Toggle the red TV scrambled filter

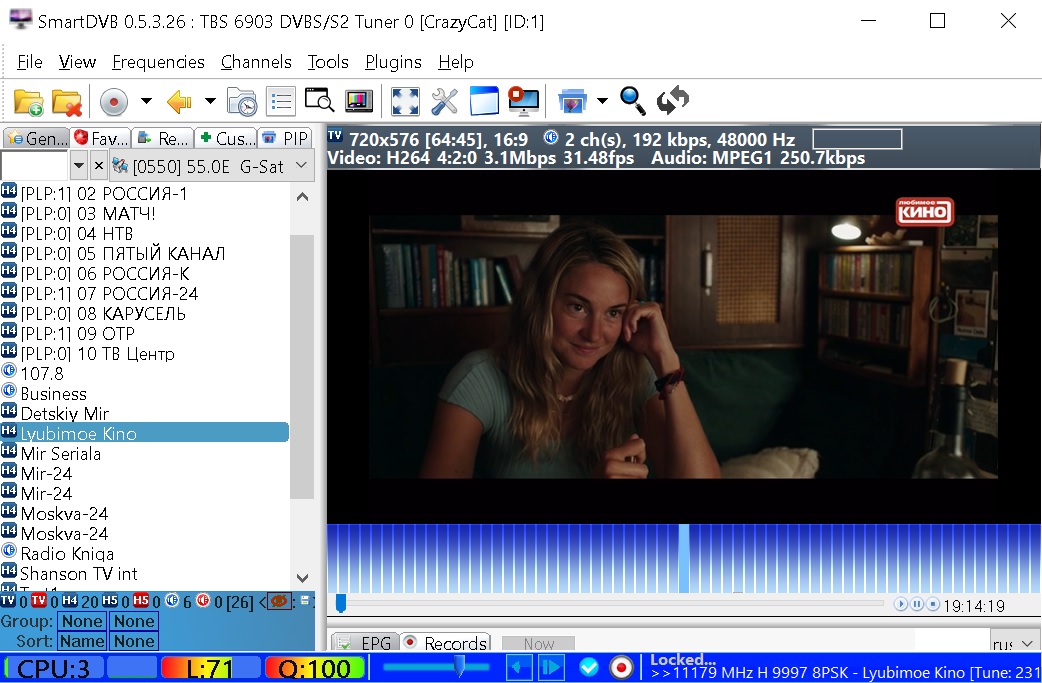tap(39, 601)
